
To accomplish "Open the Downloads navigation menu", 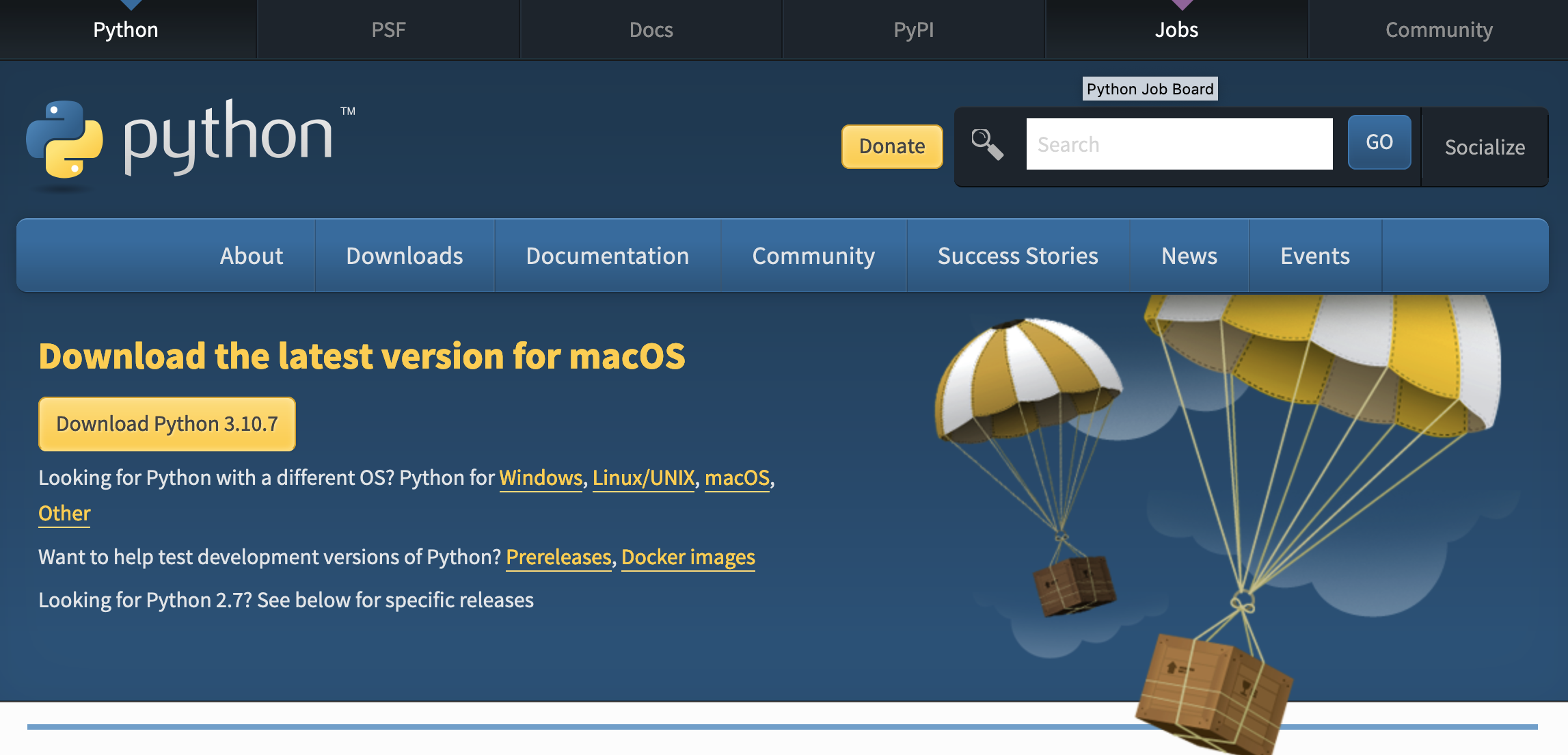I will [x=404, y=256].
